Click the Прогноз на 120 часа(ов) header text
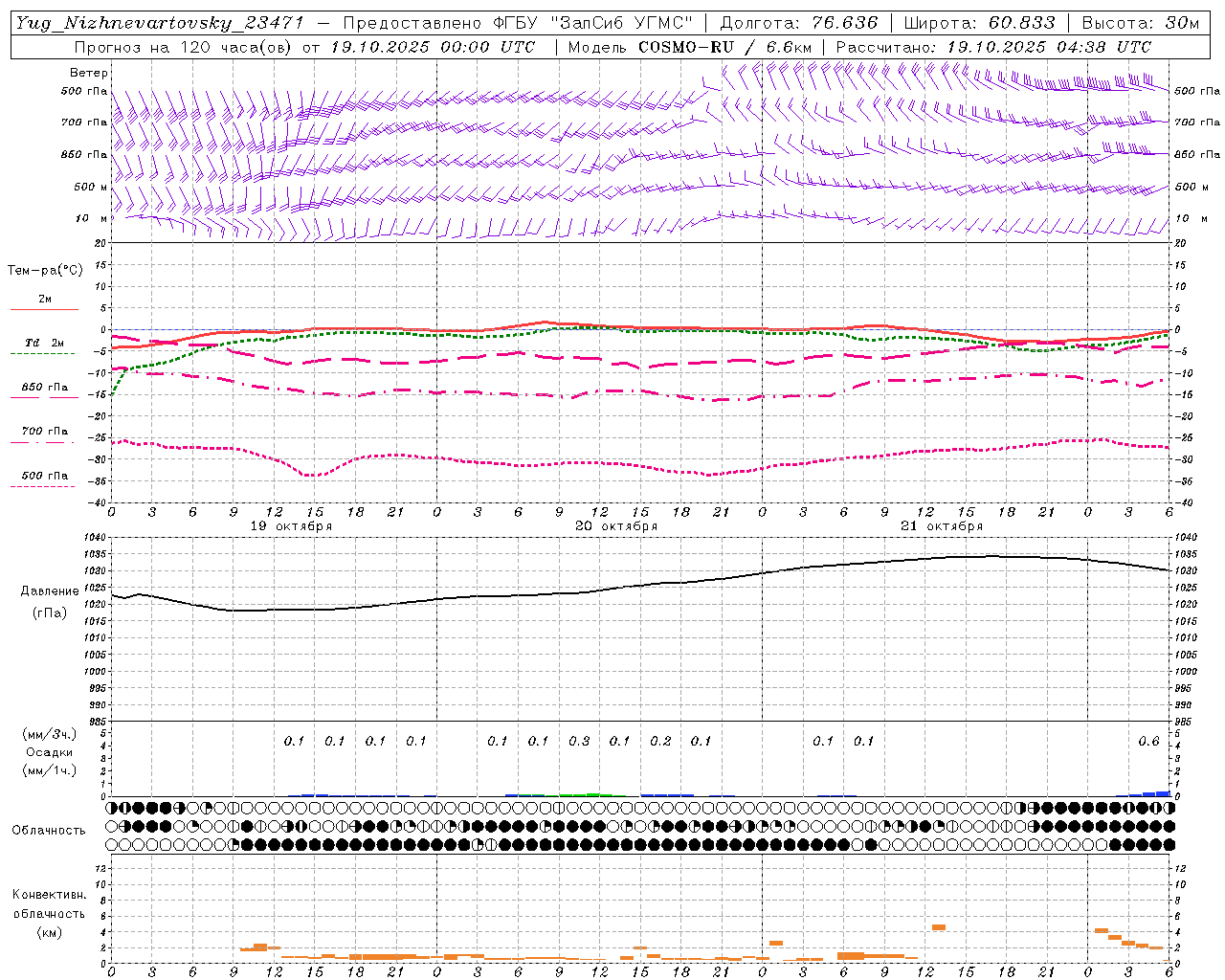Viewport: 1225px width, 980px height. [x=185, y=47]
